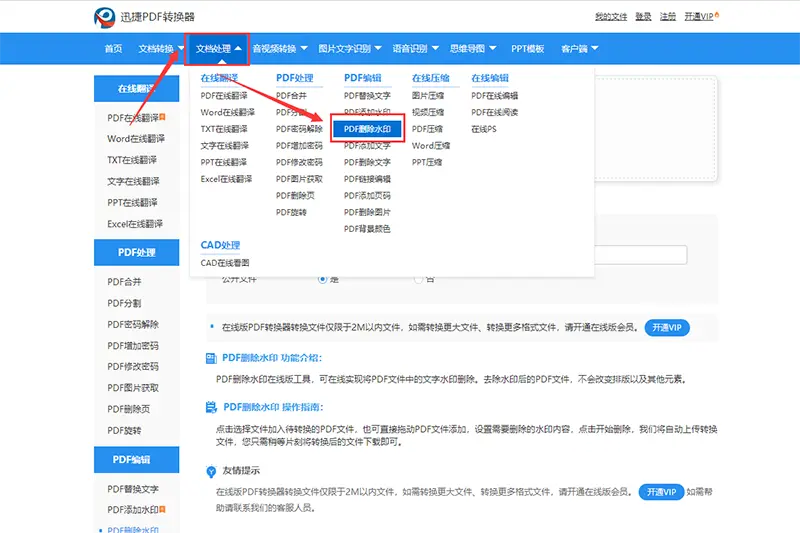800x533 pixels.
Task: Choose PDF在线编辑 in the dropdown menu
Action: 494,95
